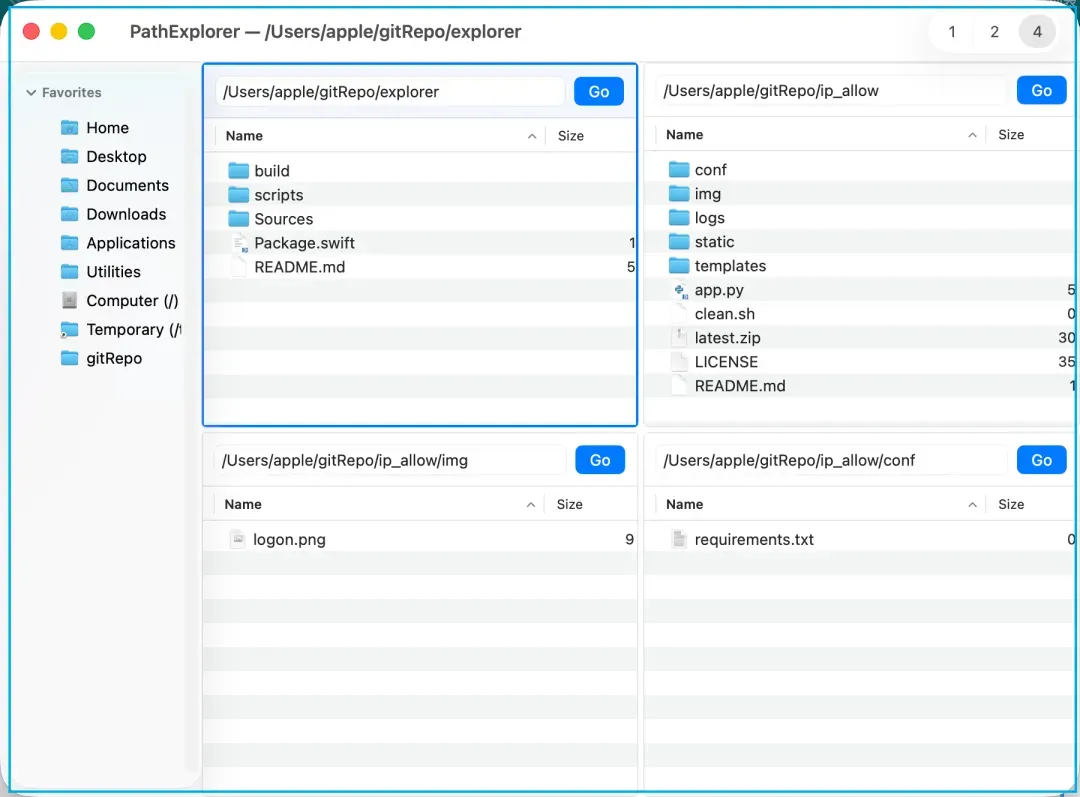Select the 'latest.zip' file name
Viewport: 1080px width, 797px height.
(727, 338)
